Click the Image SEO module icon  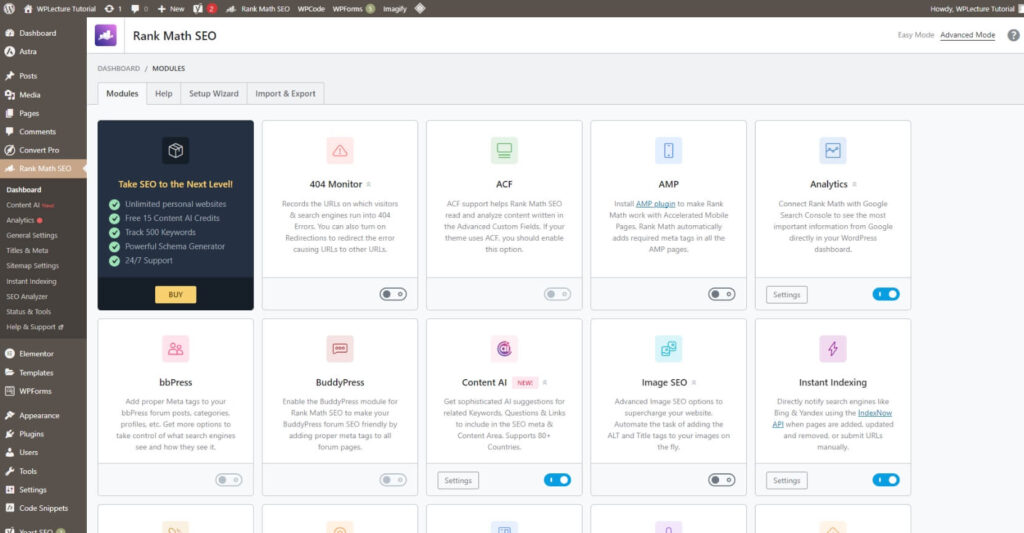668,349
